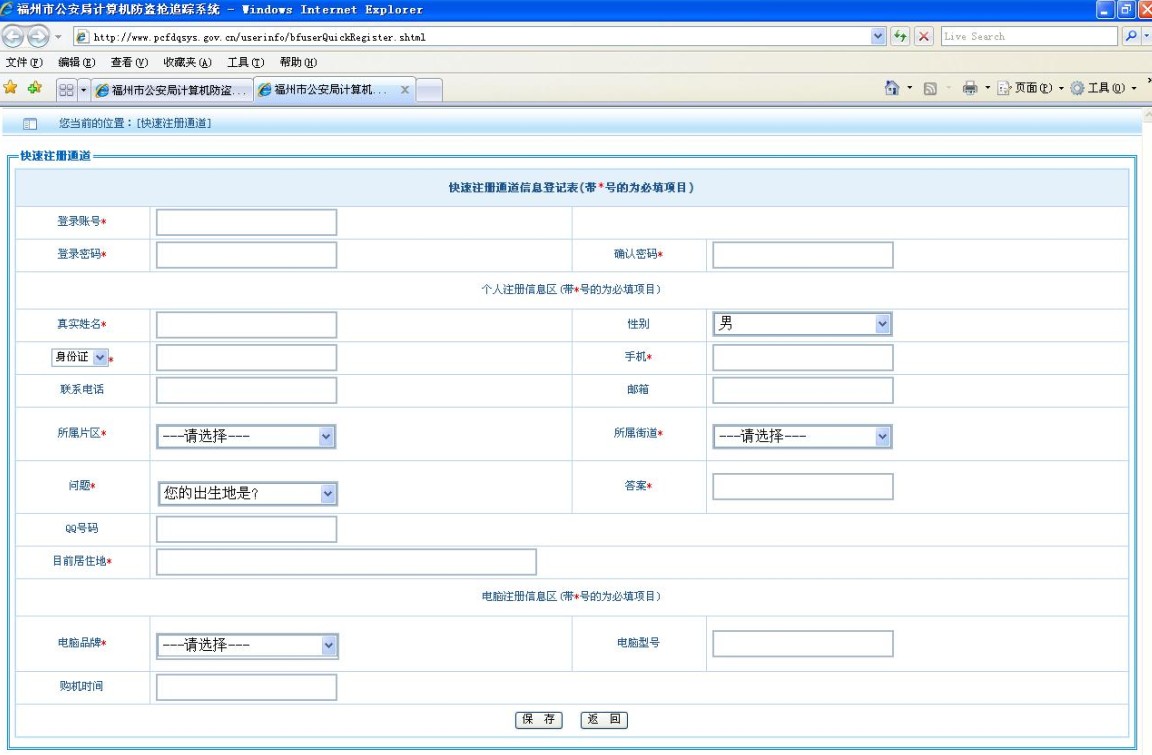The width and height of the screenshot is (1152, 755).
Task: Click the browser Back arrow button
Action: point(13,37)
